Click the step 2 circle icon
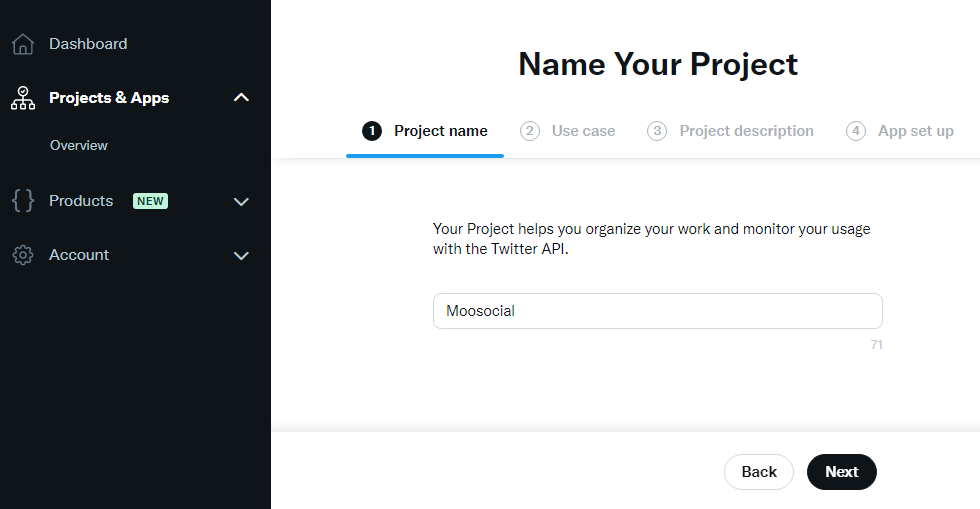 coord(530,131)
